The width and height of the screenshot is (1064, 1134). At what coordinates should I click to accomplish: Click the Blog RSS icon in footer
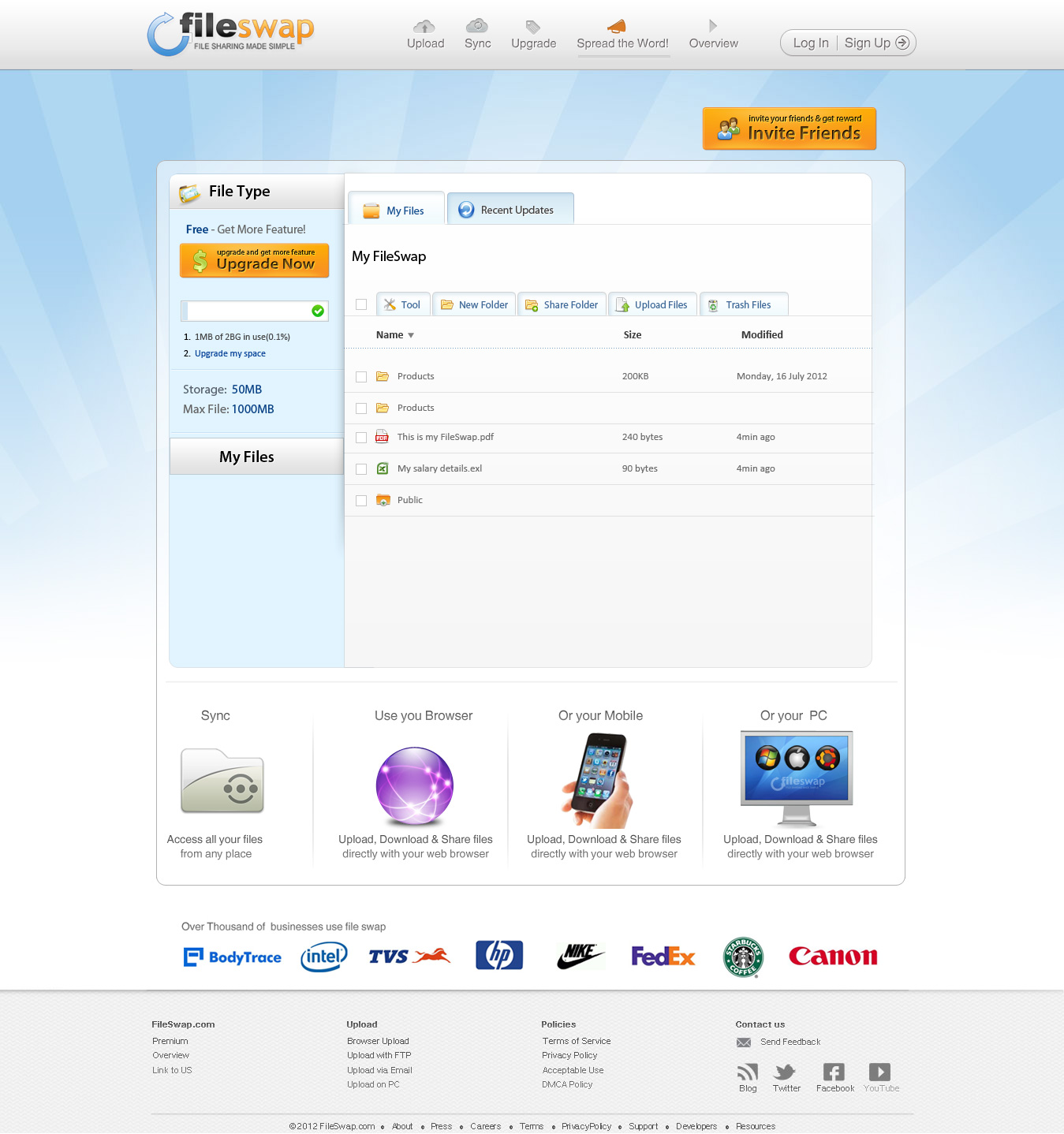tap(747, 1072)
